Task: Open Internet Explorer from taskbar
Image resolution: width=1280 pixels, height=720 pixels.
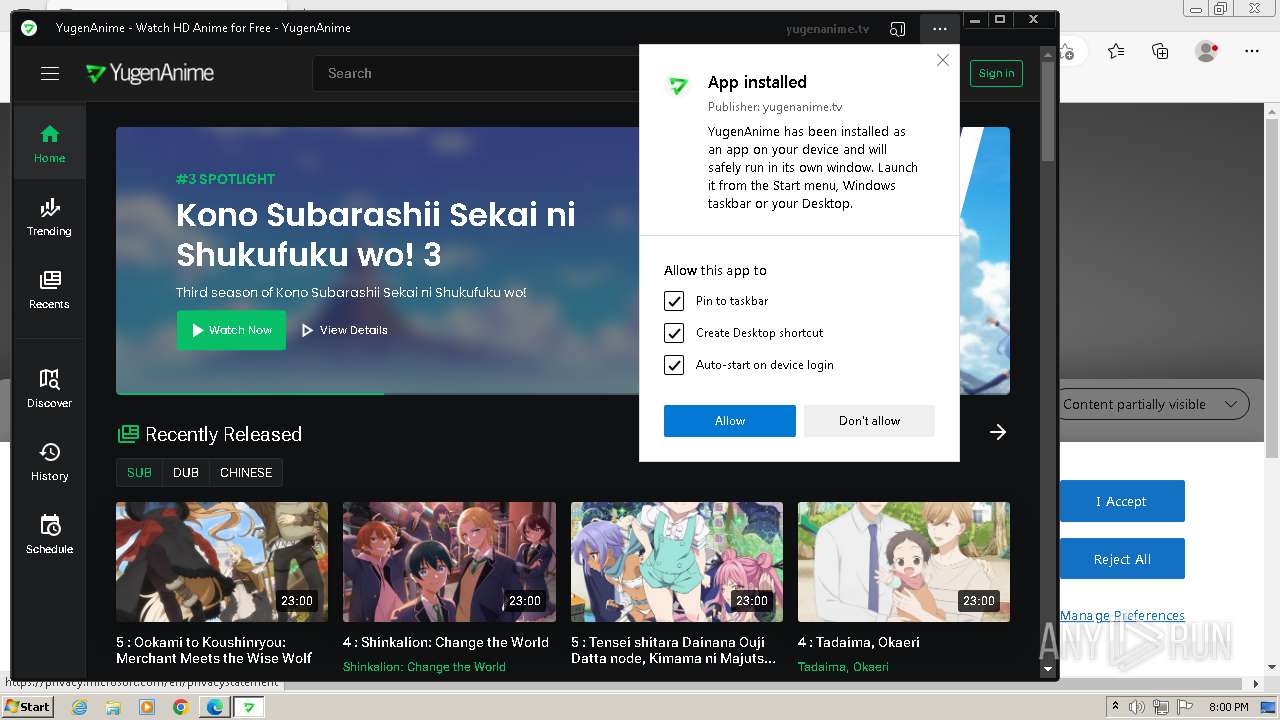Action: pyautogui.click(x=79, y=707)
